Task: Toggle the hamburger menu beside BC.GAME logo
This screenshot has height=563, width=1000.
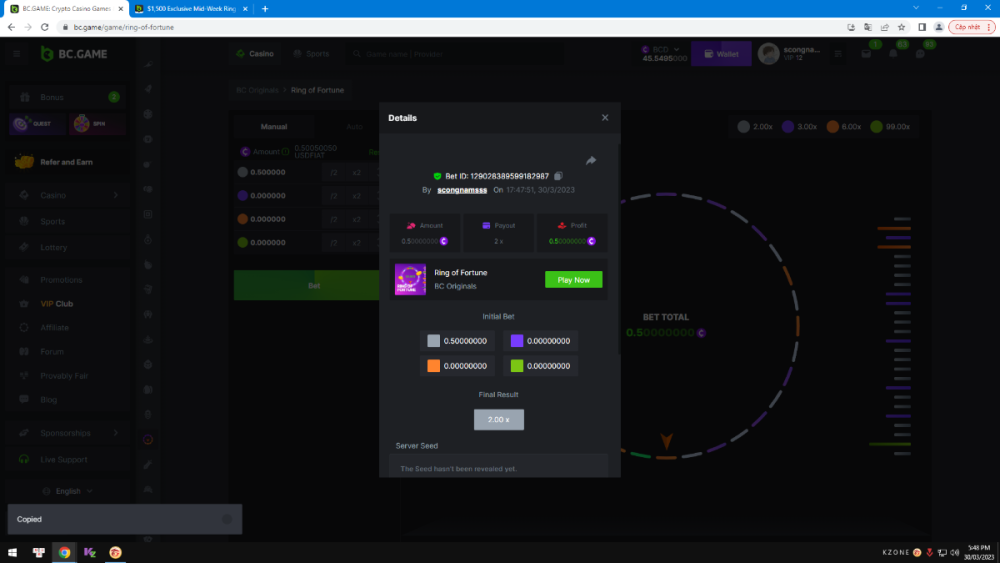Action: click(x=17, y=54)
